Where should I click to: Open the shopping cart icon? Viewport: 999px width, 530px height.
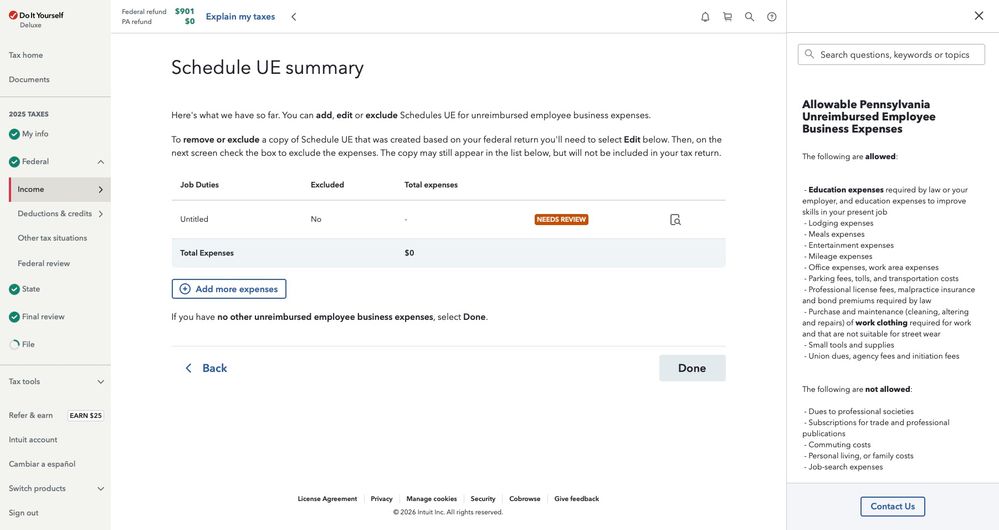(x=727, y=17)
